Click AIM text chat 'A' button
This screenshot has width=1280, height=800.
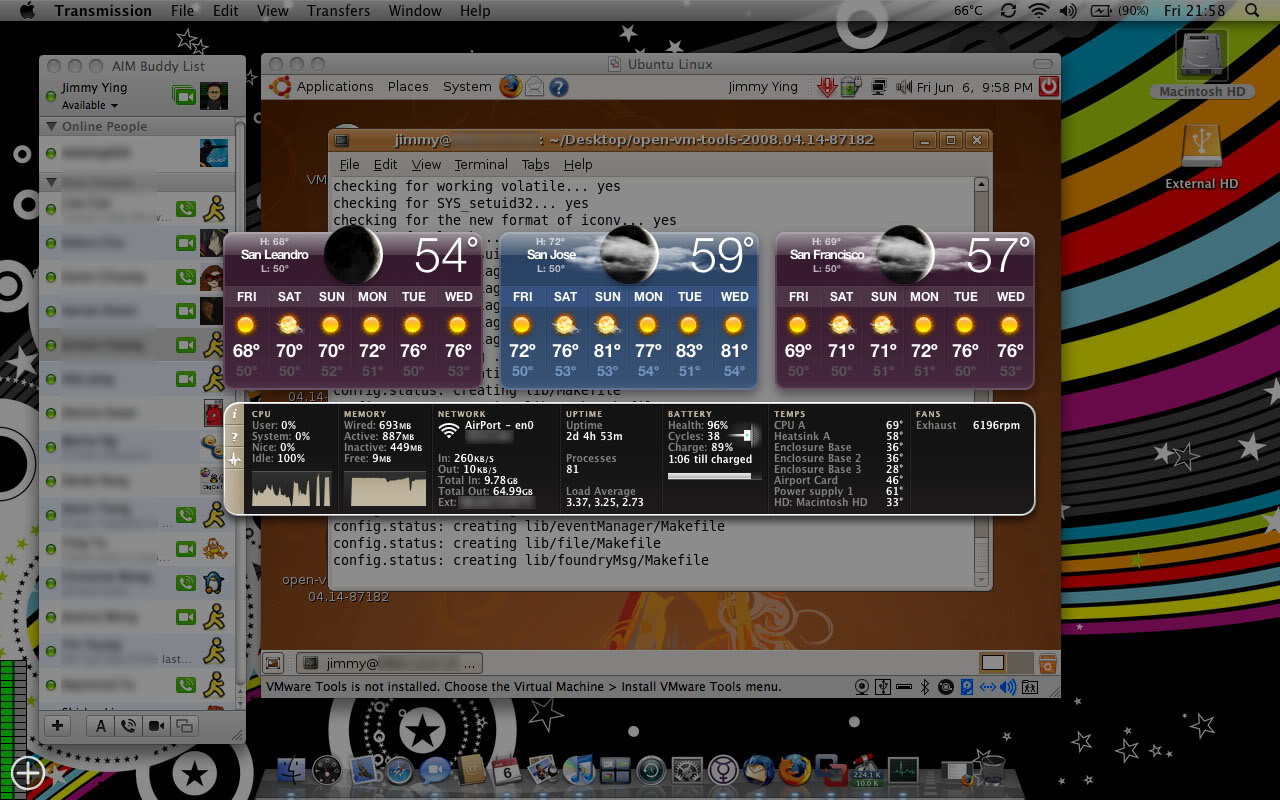tap(101, 726)
